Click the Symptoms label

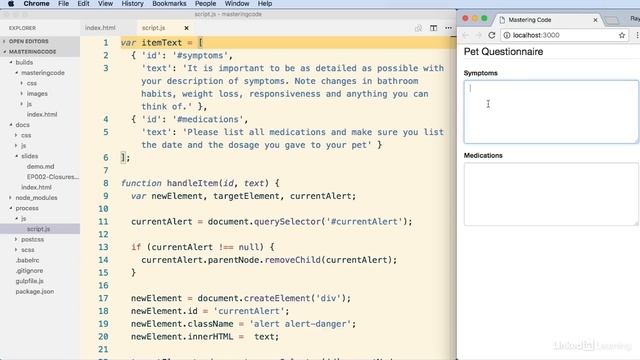click(x=480, y=73)
